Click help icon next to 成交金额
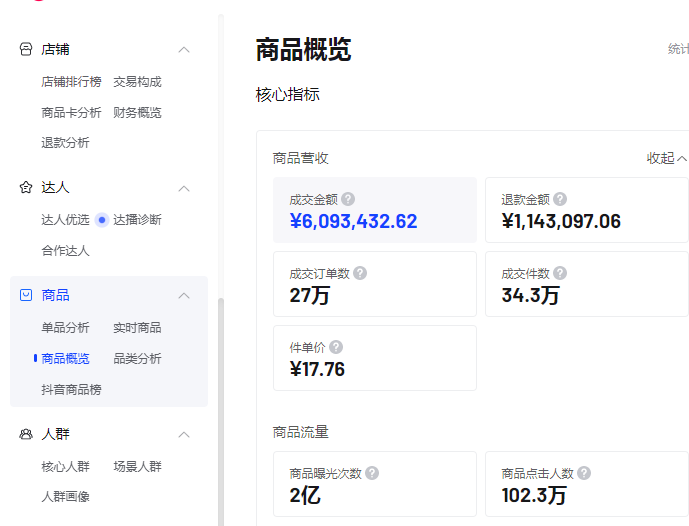Screen dimensions: 689x526 (348, 199)
